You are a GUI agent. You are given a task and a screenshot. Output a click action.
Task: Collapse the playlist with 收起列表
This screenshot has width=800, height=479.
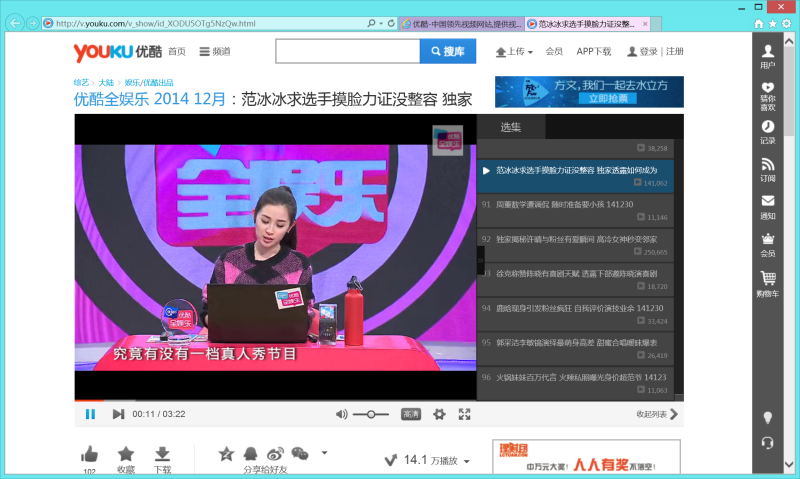click(657, 414)
